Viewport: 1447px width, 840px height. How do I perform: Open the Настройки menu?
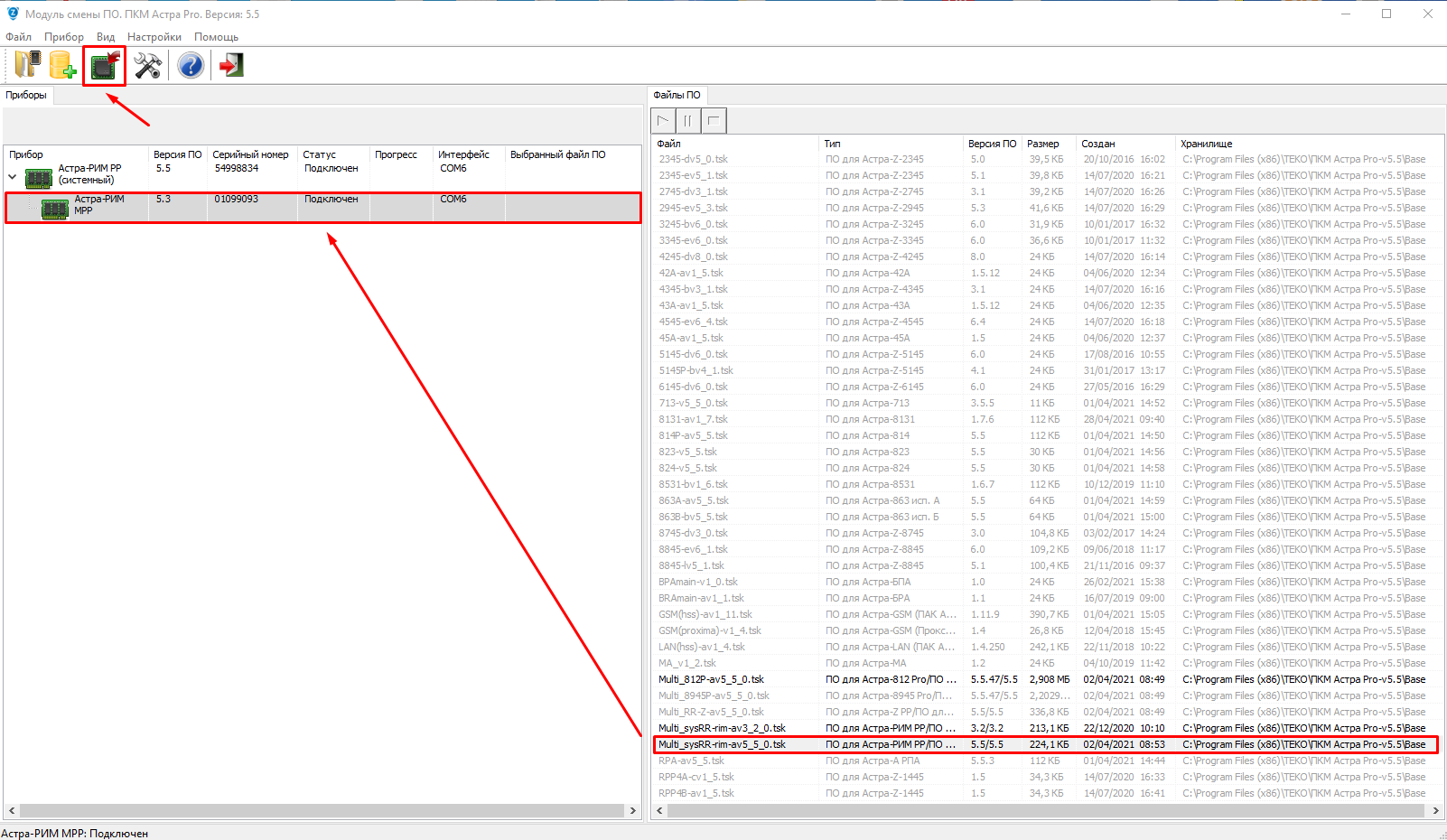pos(154,37)
